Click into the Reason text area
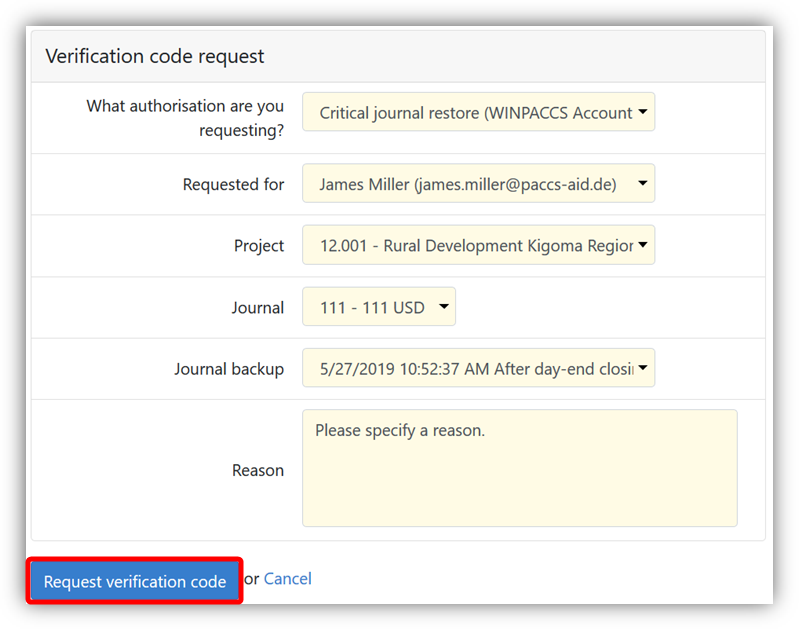Screen dimensions: 799x629 coord(519,467)
